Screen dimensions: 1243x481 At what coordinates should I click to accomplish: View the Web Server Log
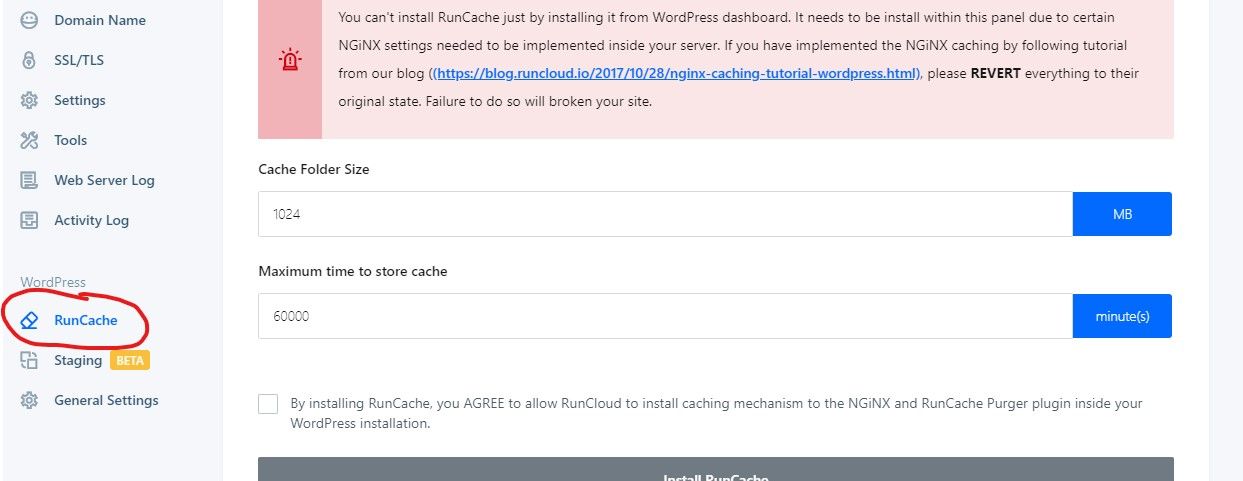tap(104, 180)
